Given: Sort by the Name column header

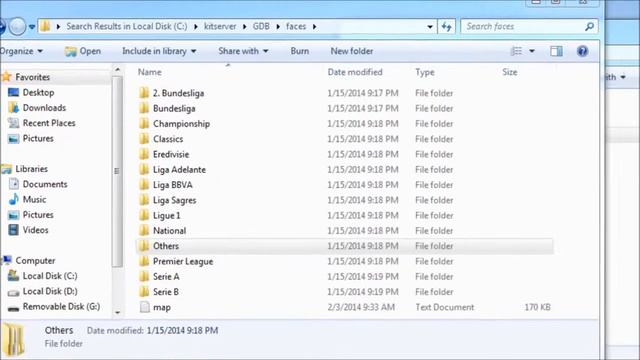Looking at the screenshot, I should click(x=149, y=72).
